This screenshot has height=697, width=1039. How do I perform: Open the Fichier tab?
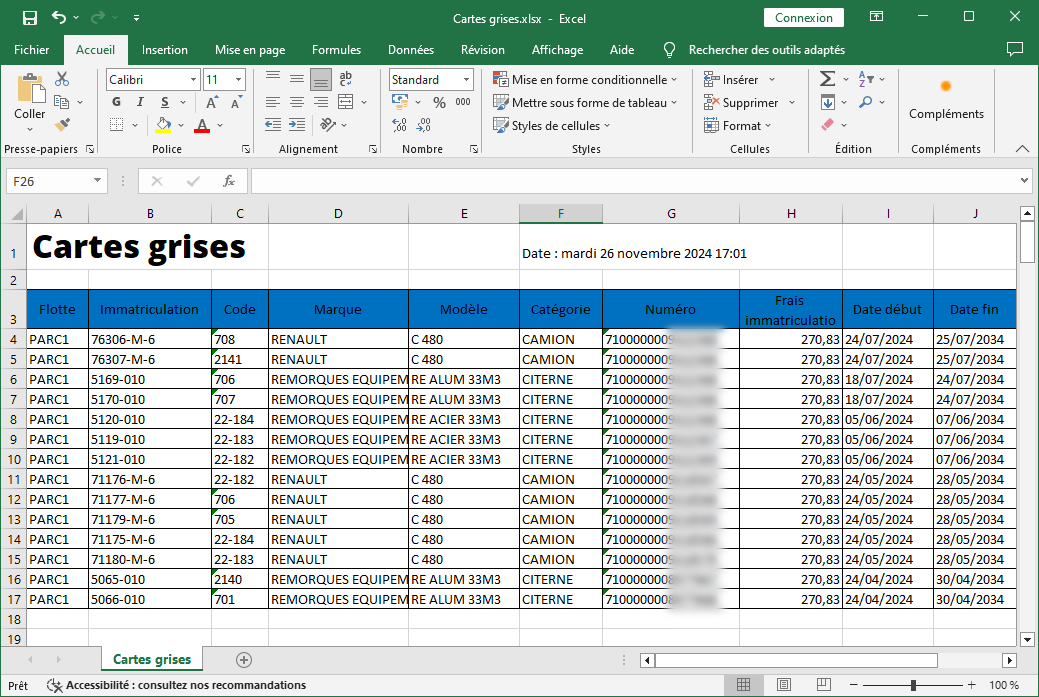coord(31,50)
